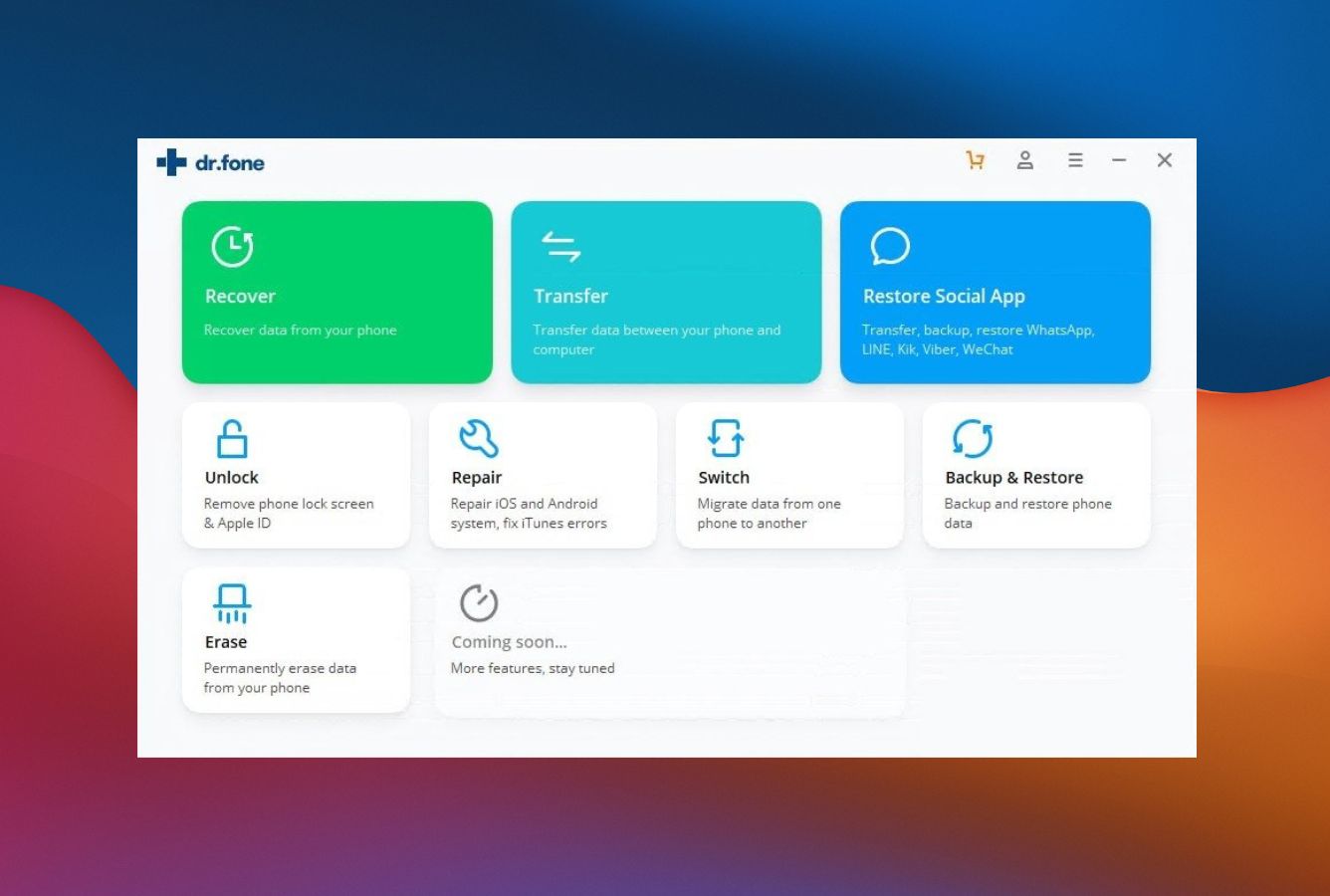Click the Erase shredder icon
1330x896 pixels.
pos(232,603)
